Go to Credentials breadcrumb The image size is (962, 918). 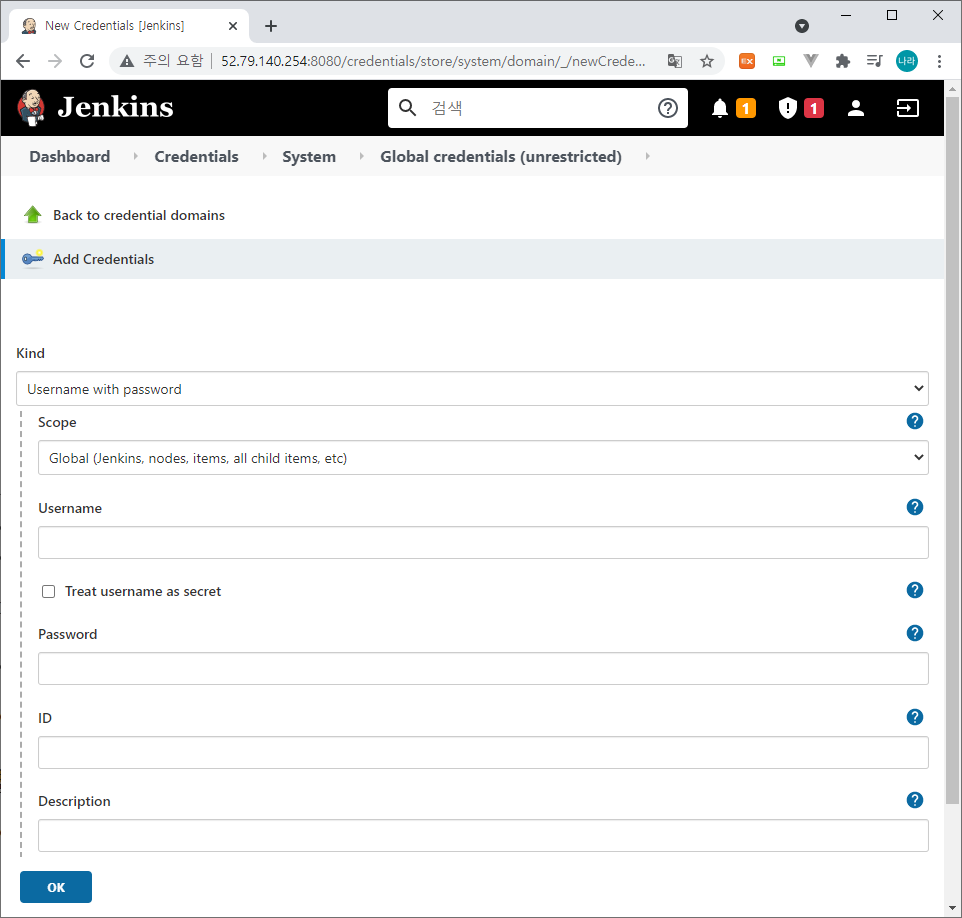click(196, 156)
